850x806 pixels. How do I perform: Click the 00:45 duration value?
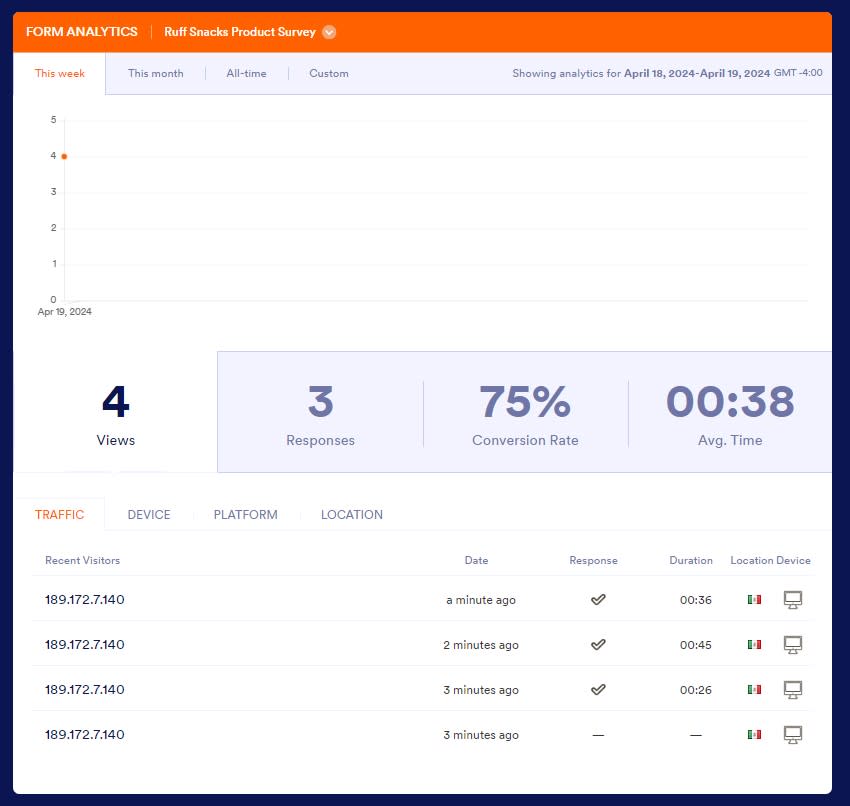point(696,645)
